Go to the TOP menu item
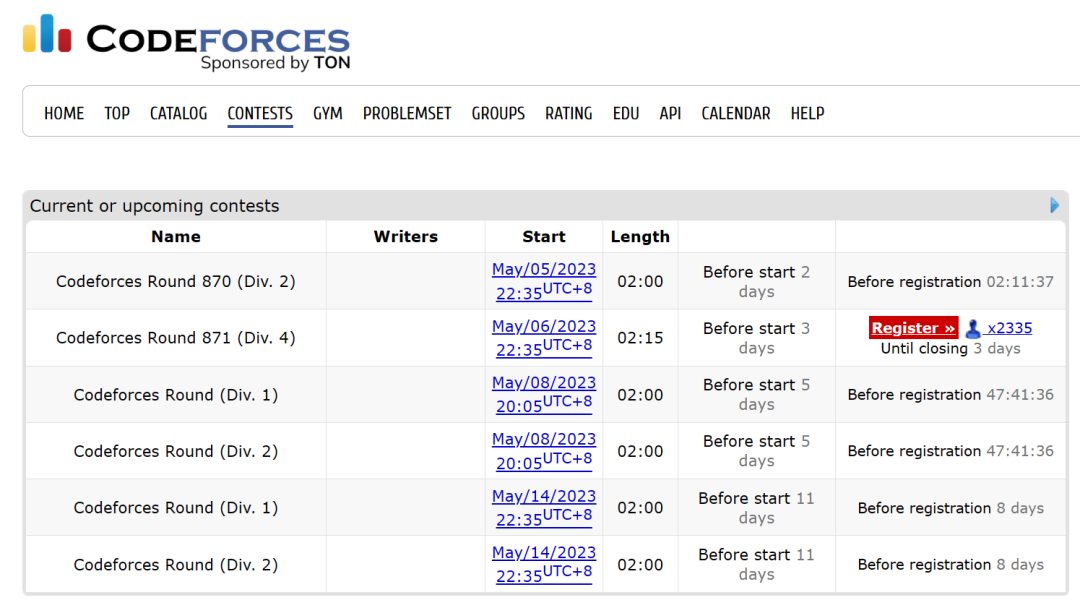This screenshot has width=1080, height=608. tap(117, 113)
